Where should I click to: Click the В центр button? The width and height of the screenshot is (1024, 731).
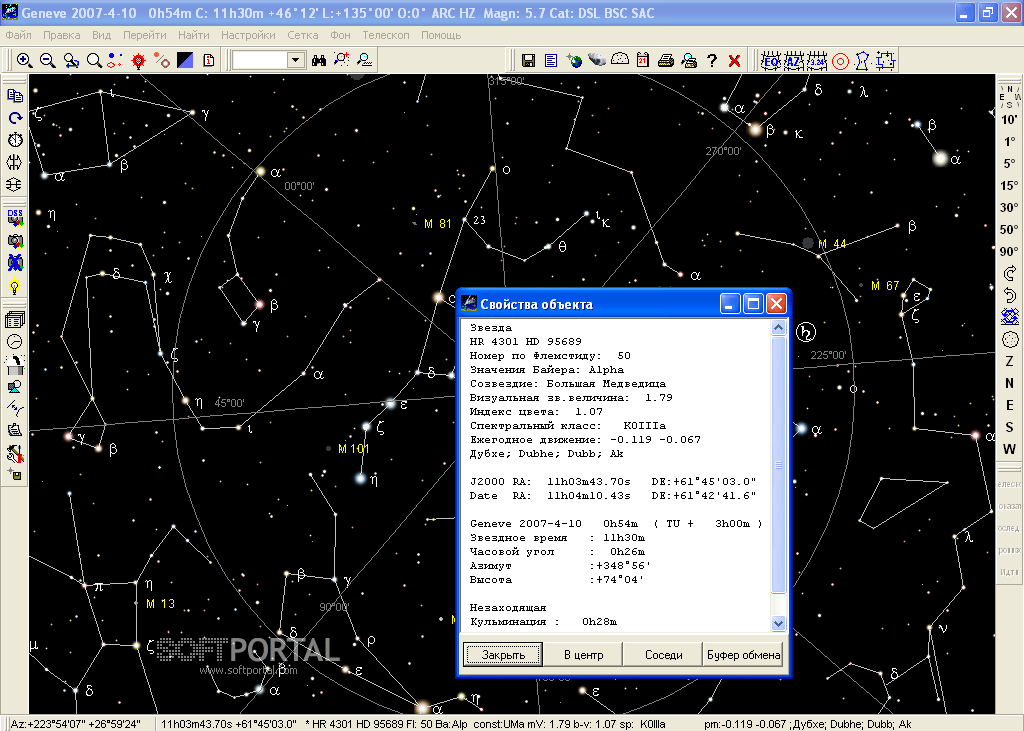(582, 655)
